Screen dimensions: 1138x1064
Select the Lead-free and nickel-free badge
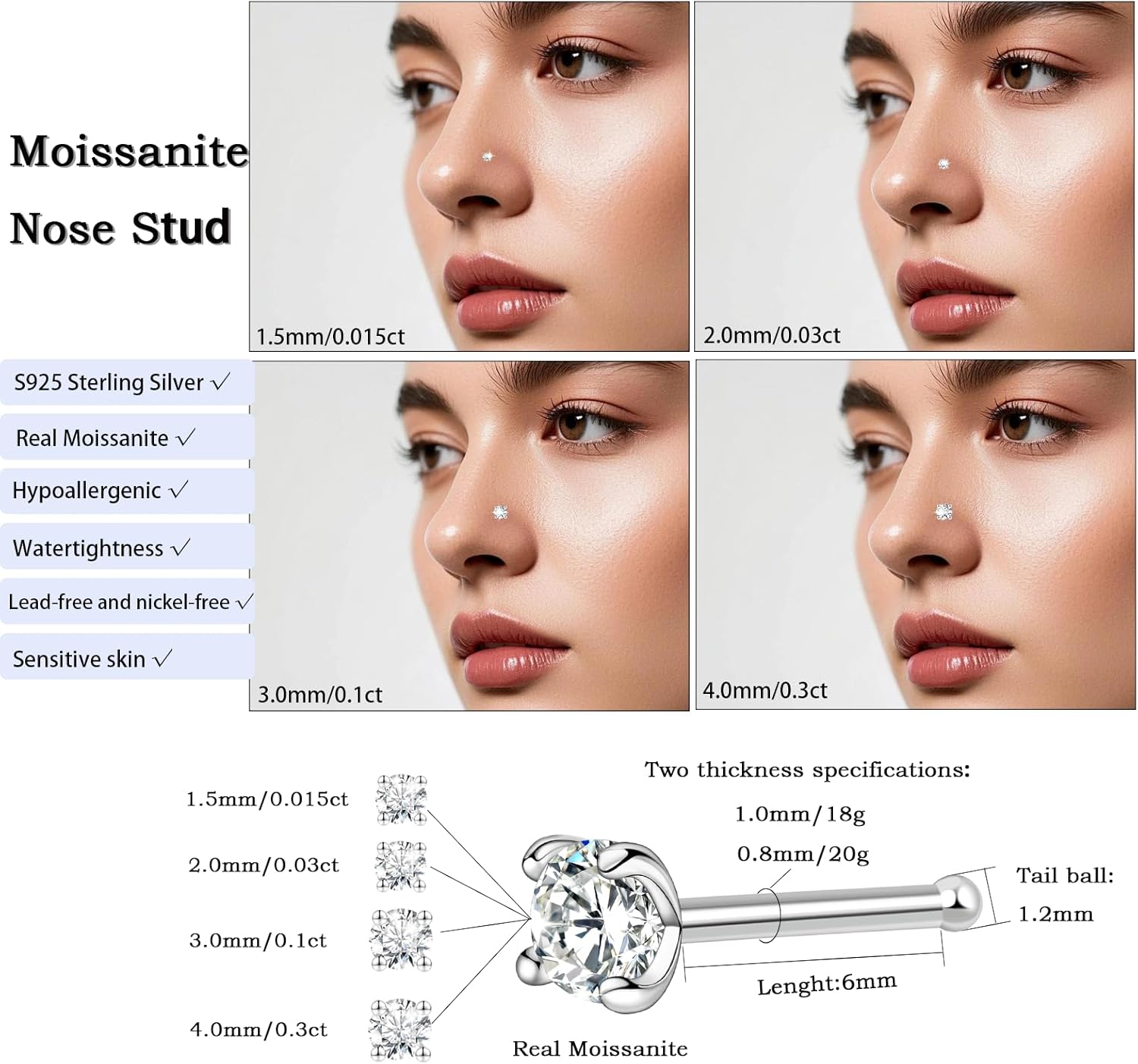(x=127, y=602)
